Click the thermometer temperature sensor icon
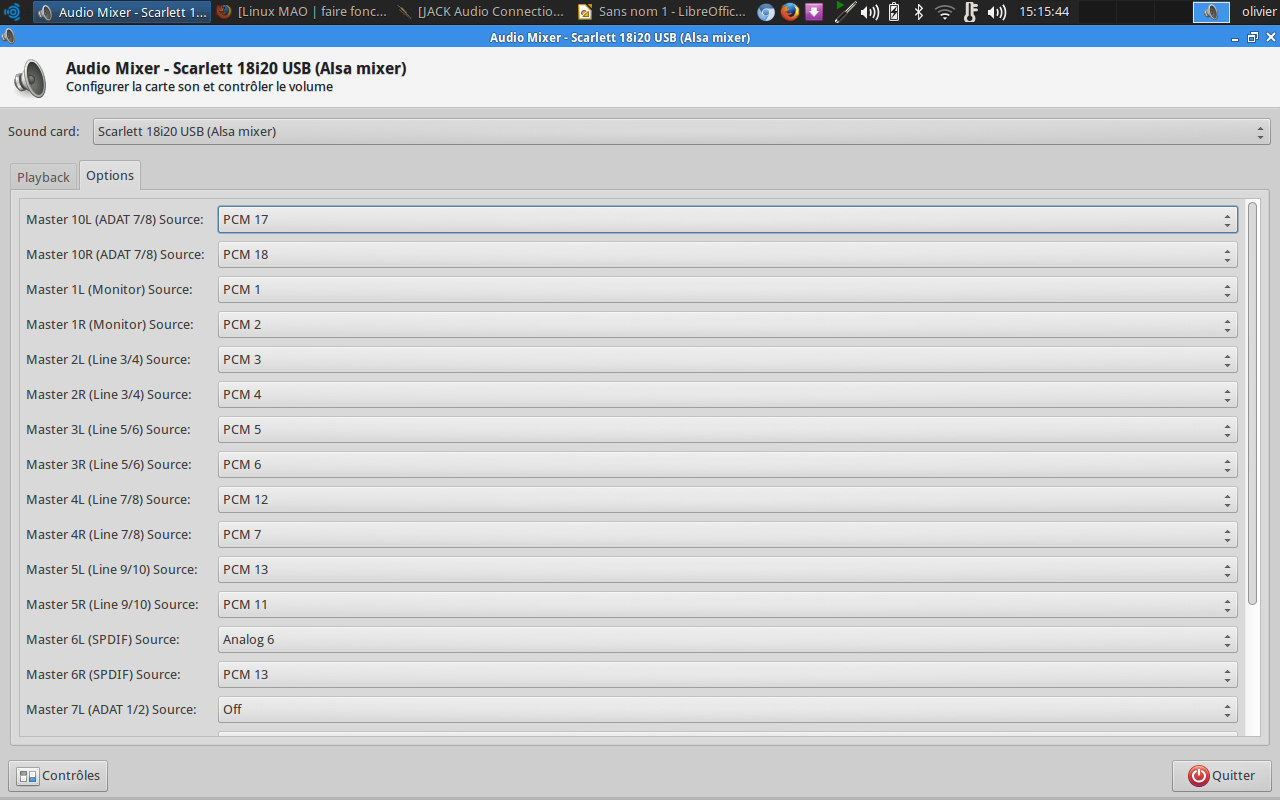The image size is (1280, 800). [970, 12]
